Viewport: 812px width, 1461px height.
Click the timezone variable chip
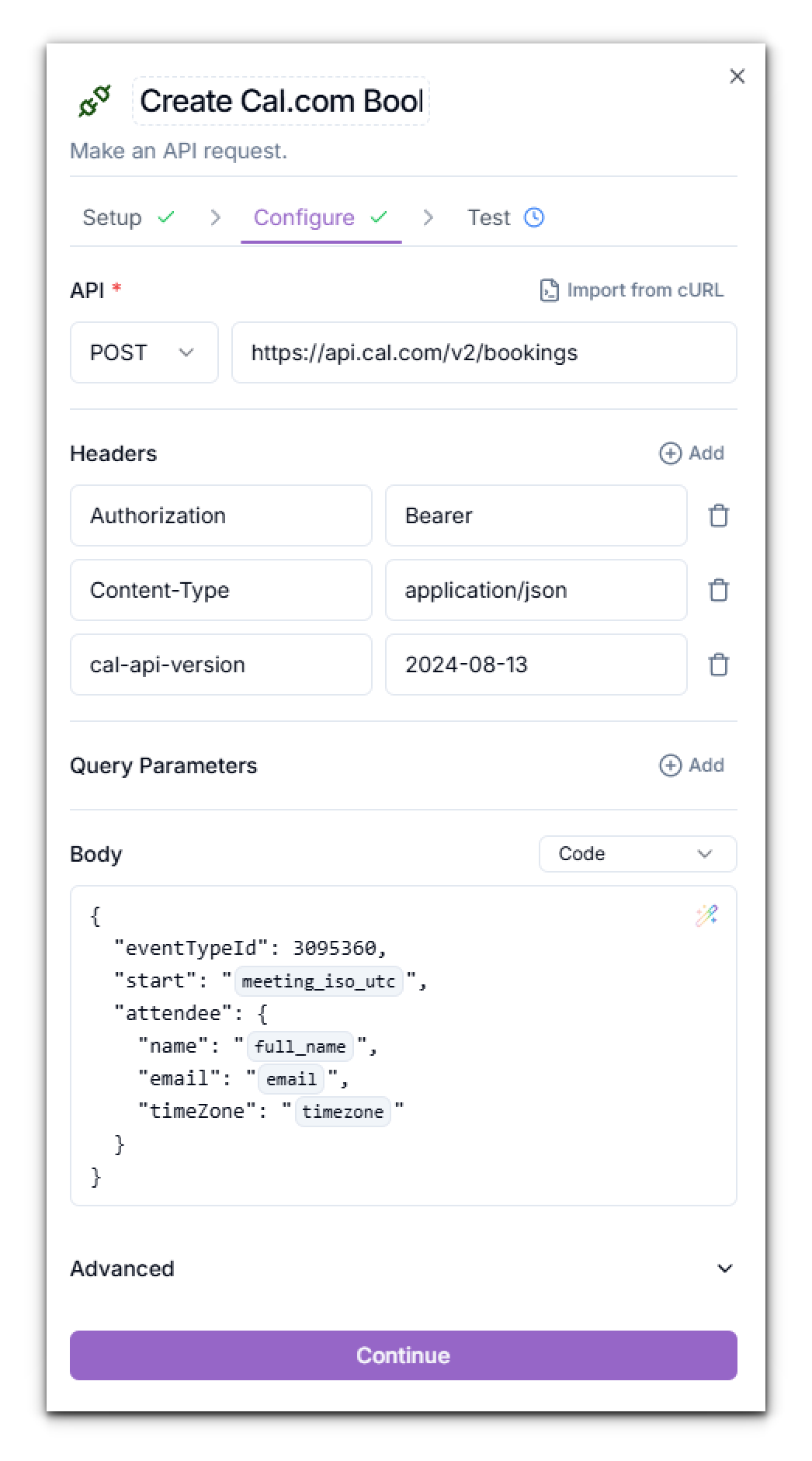pyautogui.click(x=342, y=1112)
